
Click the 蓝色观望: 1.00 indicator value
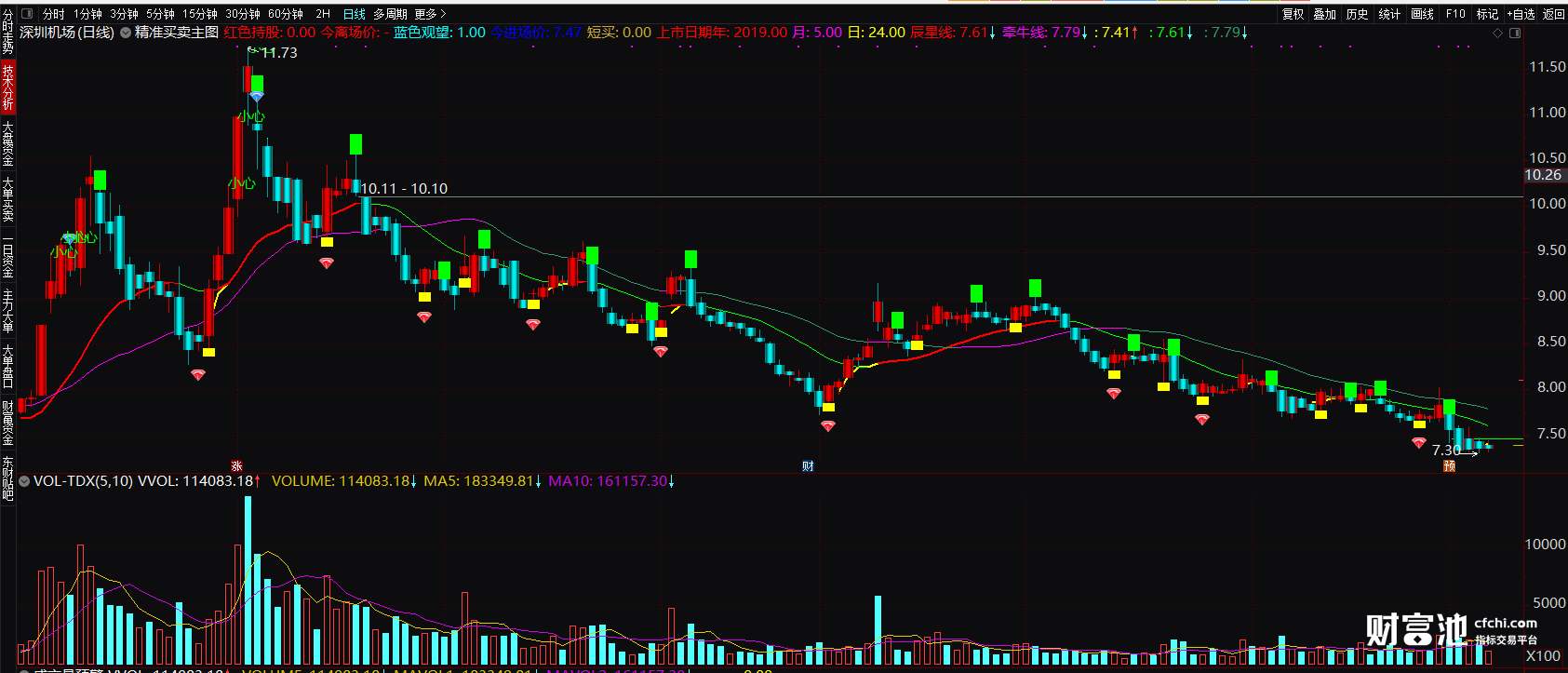click(x=439, y=33)
